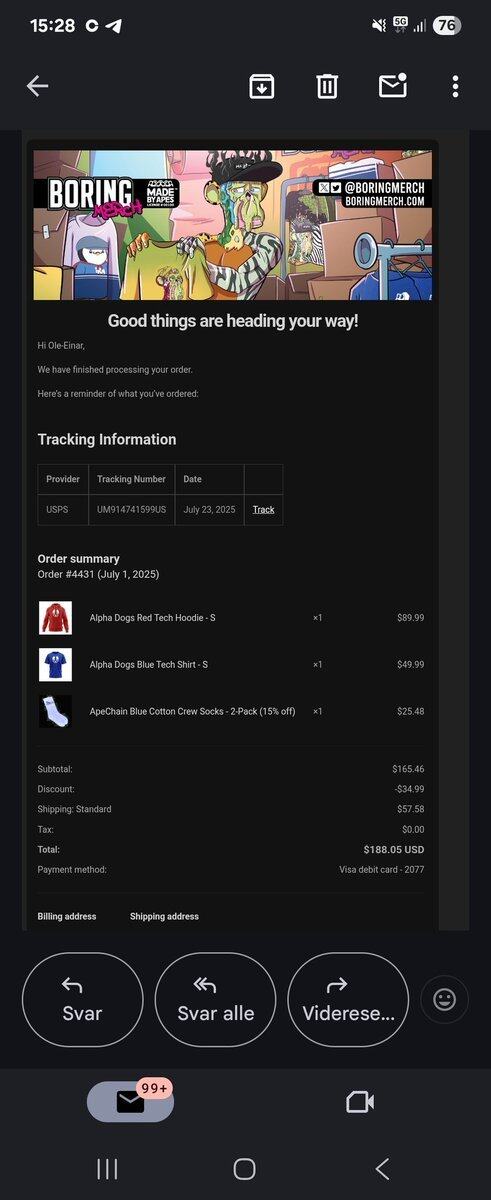Tap the back arrow to leave email
The image size is (491, 1200).
[x=37, y=86]
